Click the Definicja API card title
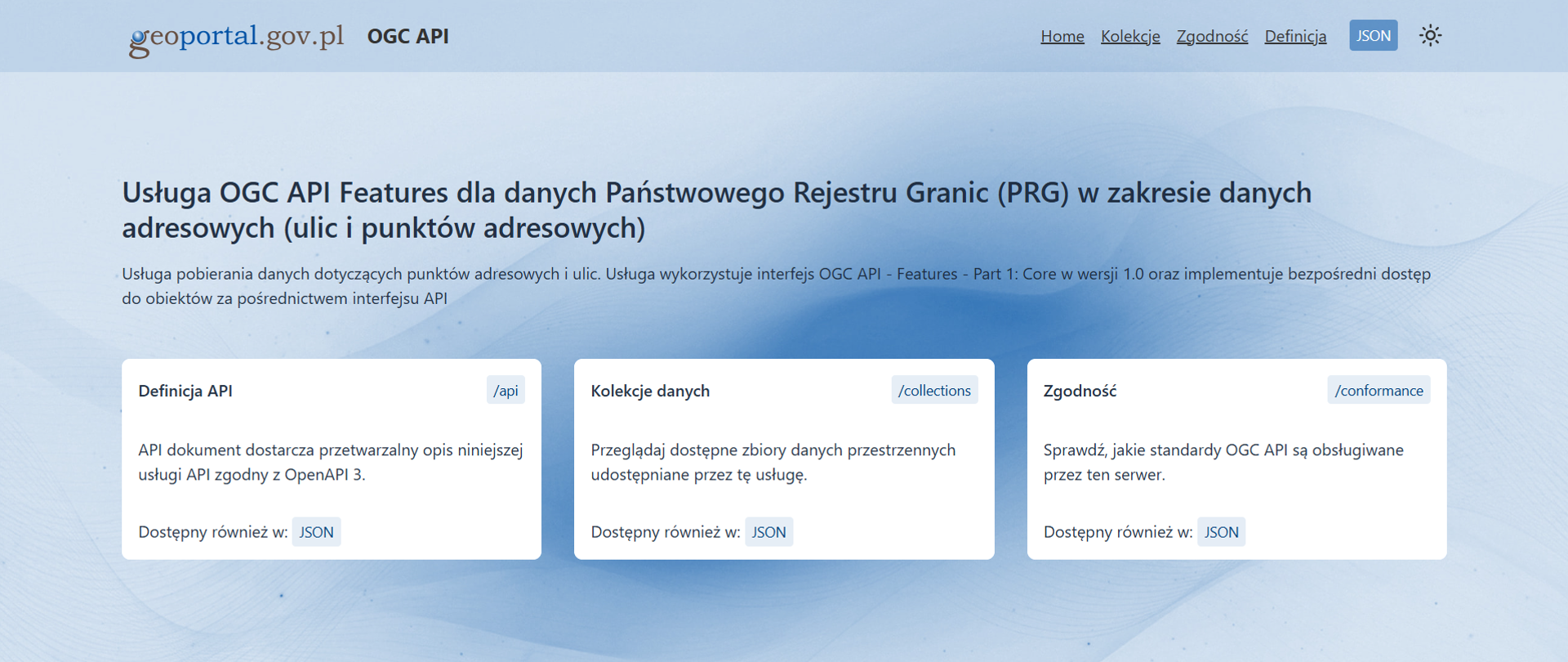 pos(185,391)
